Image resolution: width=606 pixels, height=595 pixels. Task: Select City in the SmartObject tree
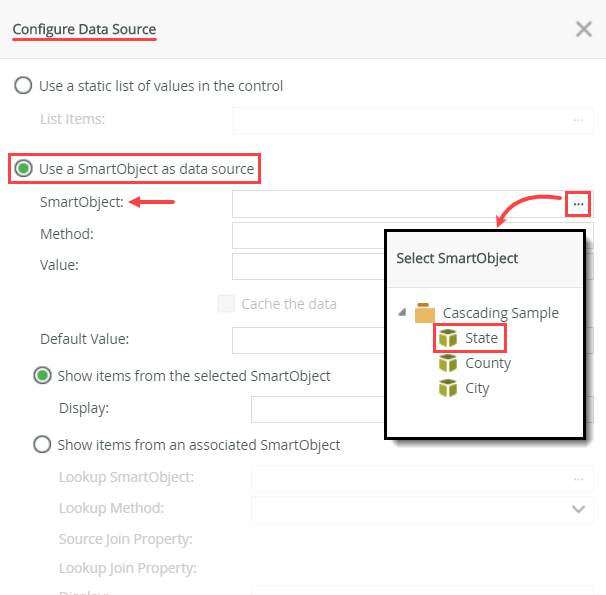477,388
